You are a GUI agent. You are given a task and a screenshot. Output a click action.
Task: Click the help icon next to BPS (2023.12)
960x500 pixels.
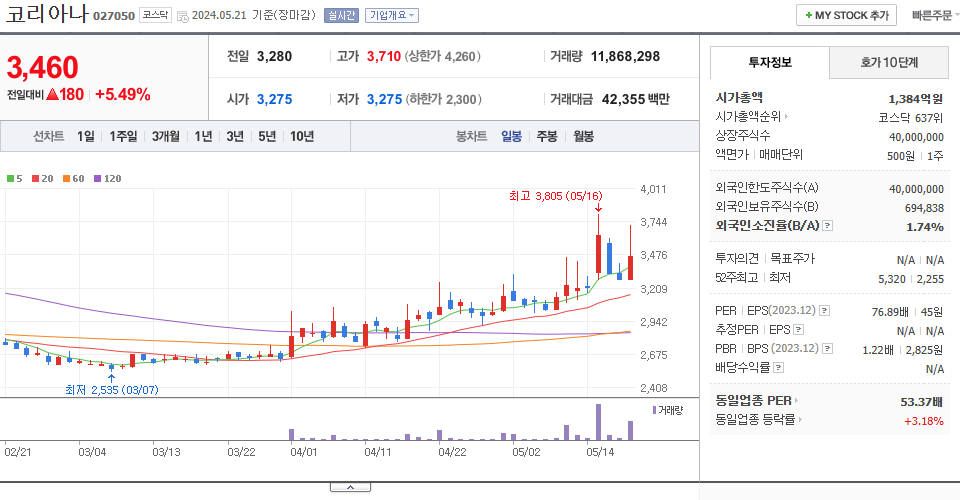point(827,349)
